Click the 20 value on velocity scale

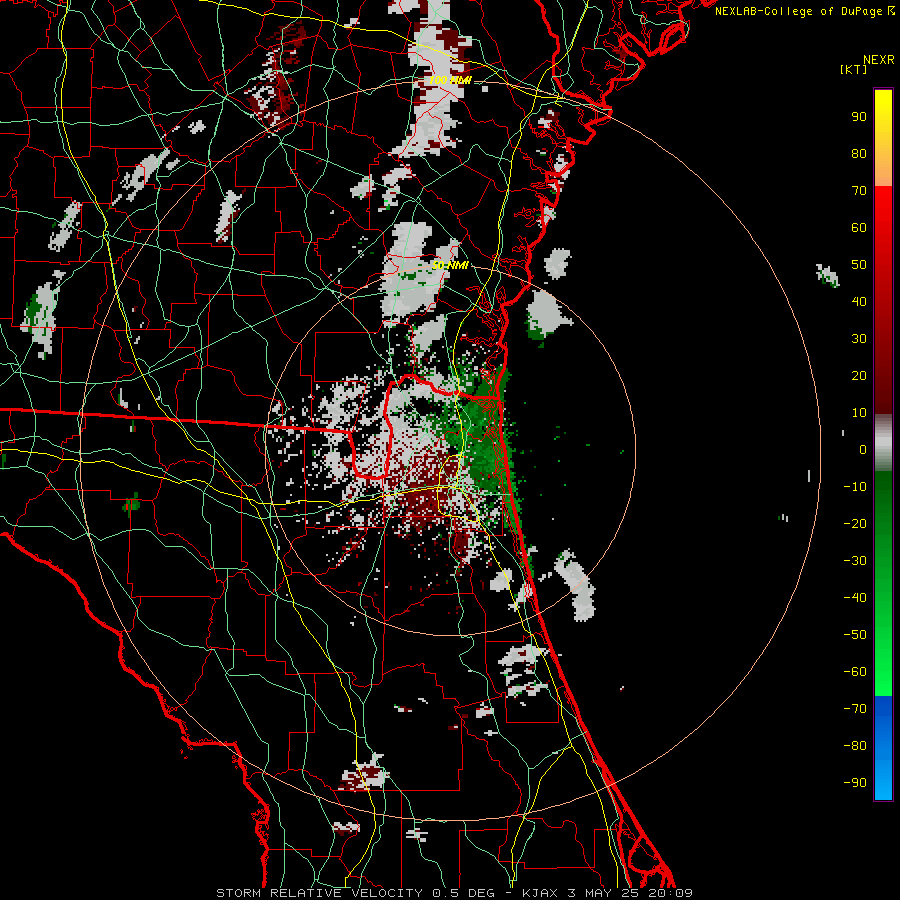coord(859,376)
